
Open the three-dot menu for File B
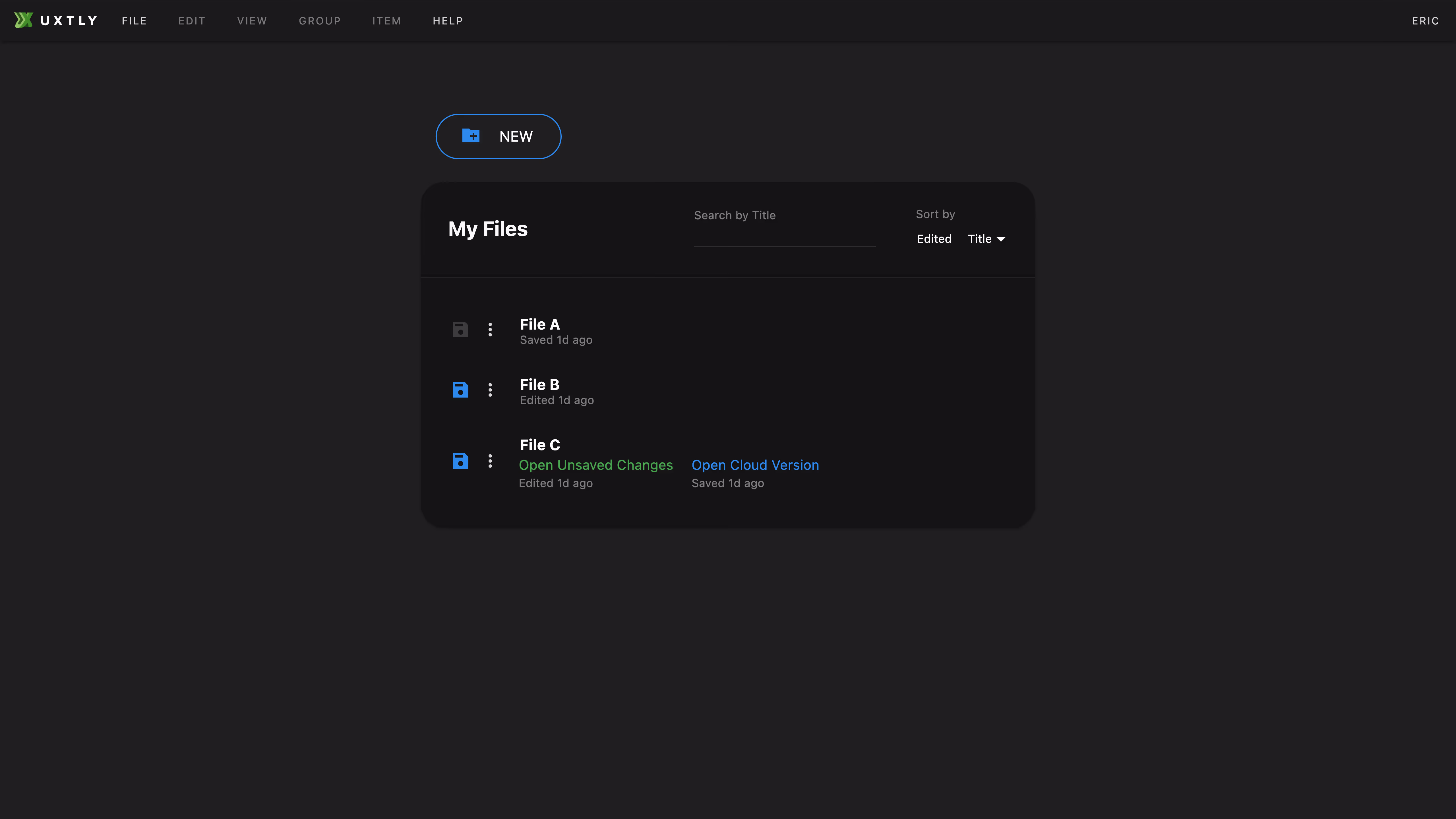tap(490, 390)
